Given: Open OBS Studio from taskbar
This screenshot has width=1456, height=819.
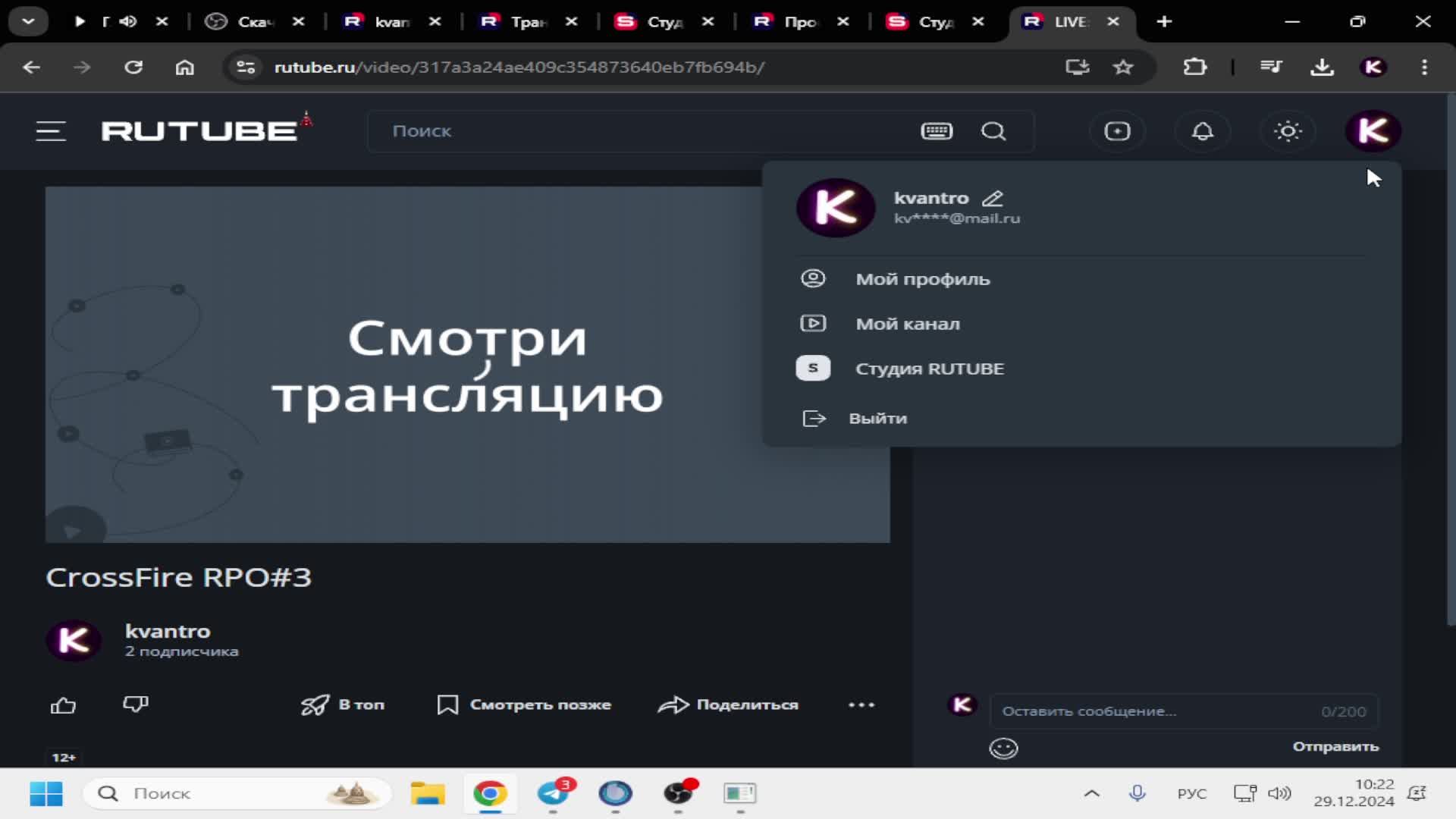Looking at the screenshot, I should click(x=679, y=794).
